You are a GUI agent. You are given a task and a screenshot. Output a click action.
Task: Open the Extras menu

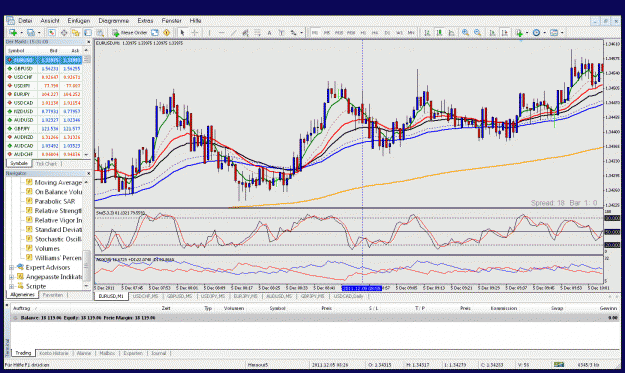click(145, 21)
